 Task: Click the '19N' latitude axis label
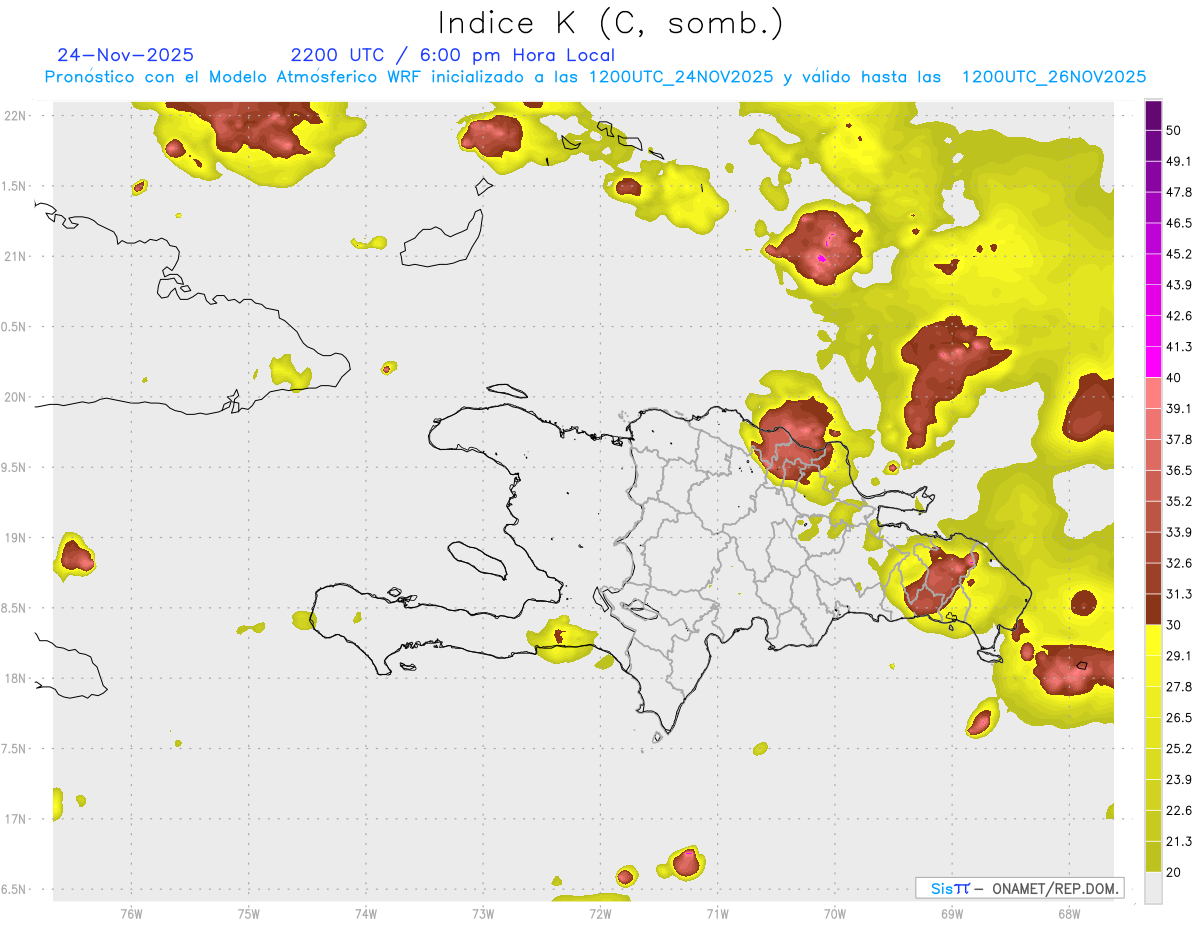16,538
